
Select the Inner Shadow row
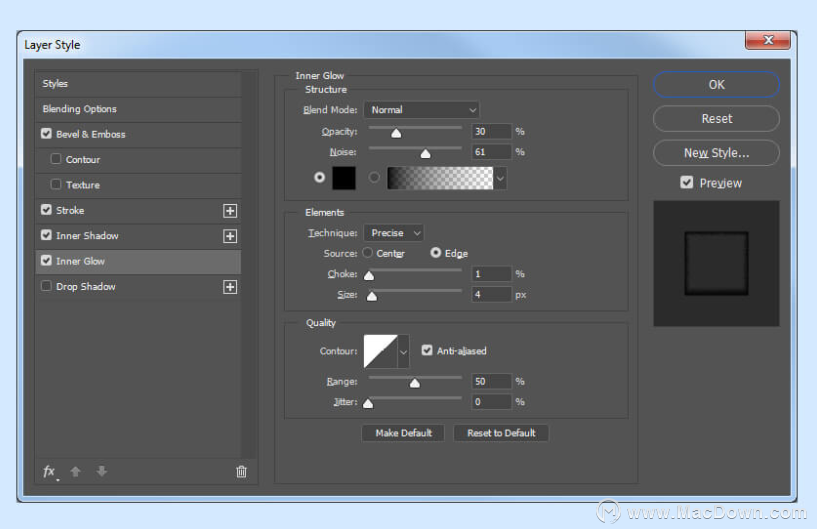(138, 236)
